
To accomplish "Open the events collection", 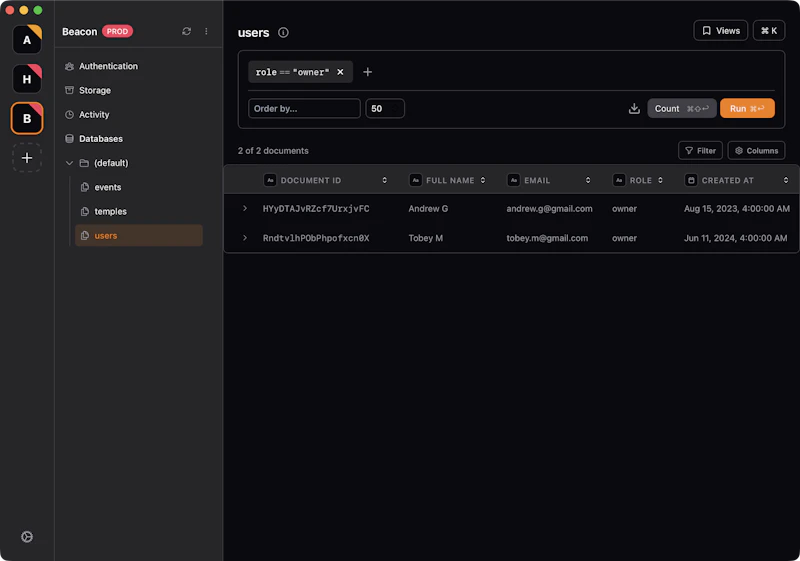I will 108,187.
